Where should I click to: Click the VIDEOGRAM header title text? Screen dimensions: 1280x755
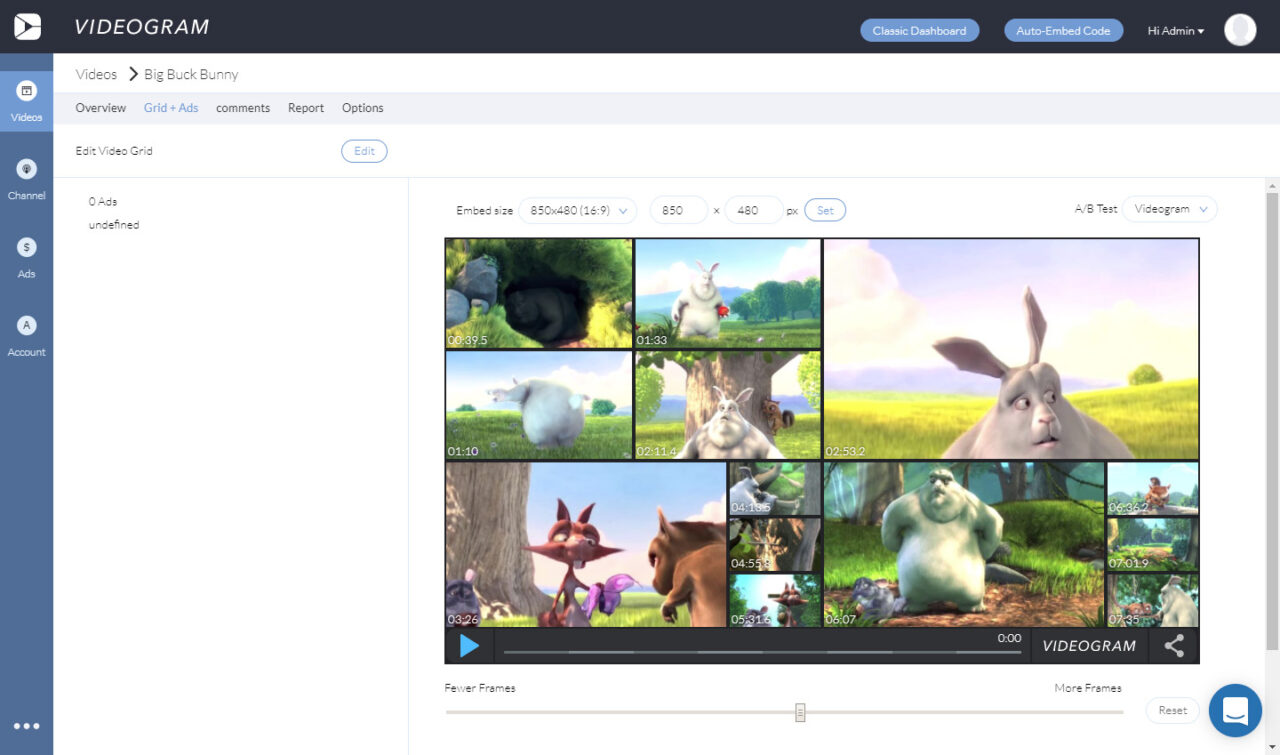pos(142,27)
